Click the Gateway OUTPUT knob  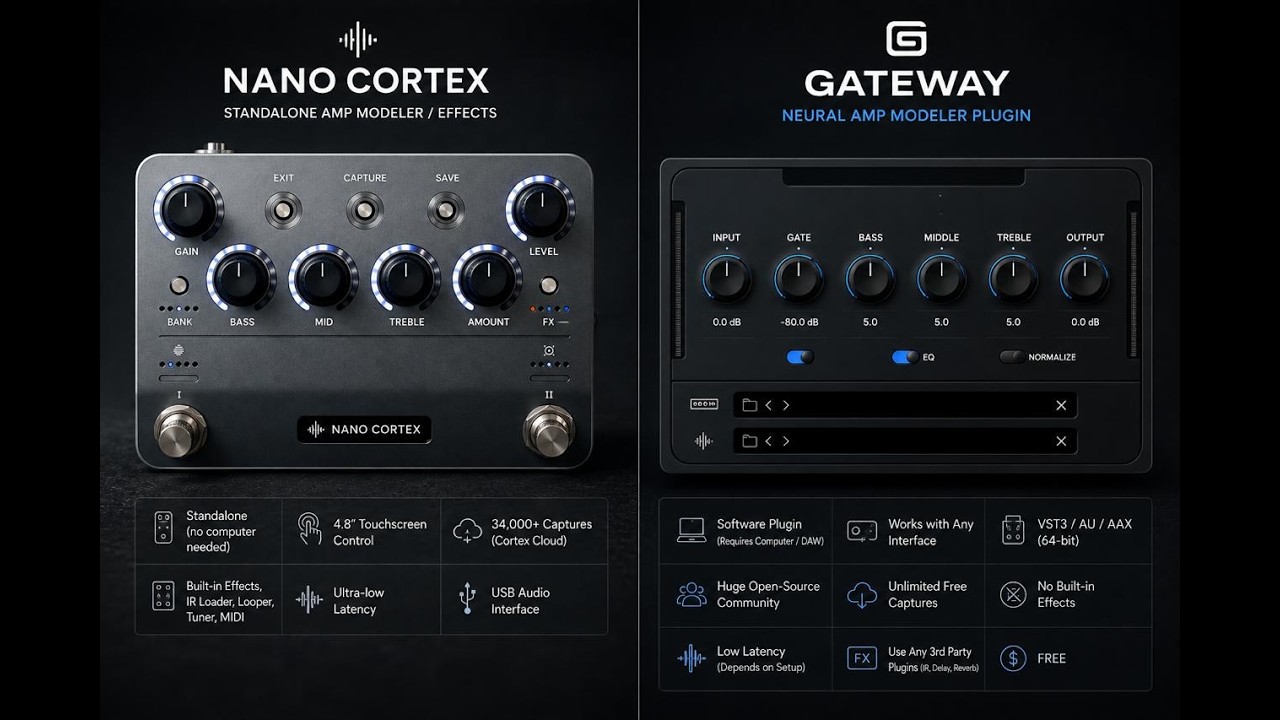pyautogui.click(x=1085, y=279)
